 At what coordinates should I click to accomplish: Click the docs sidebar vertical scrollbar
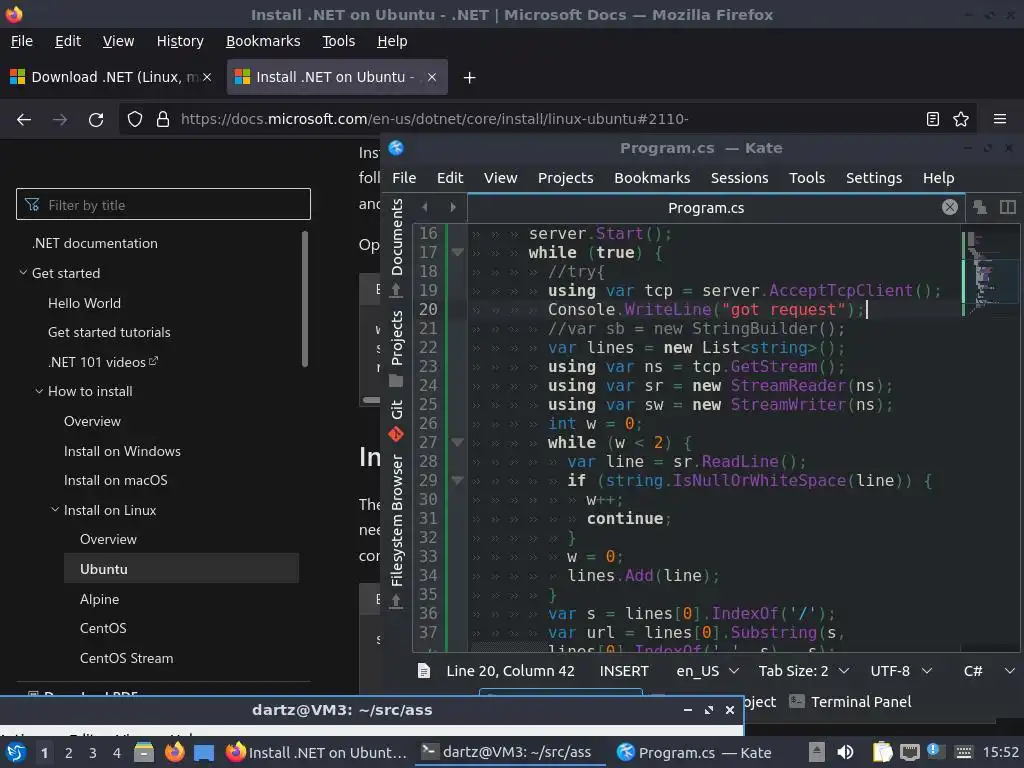(305, 299)
